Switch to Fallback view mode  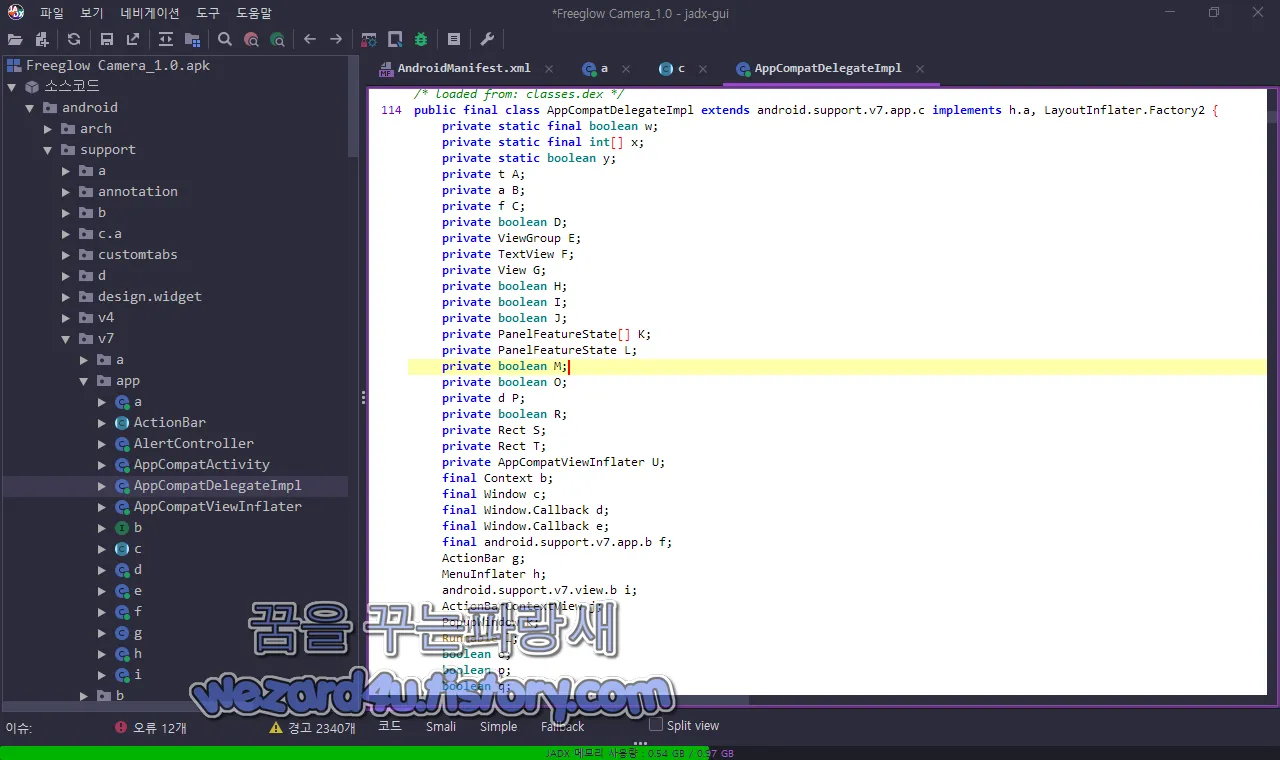(563, 727)
